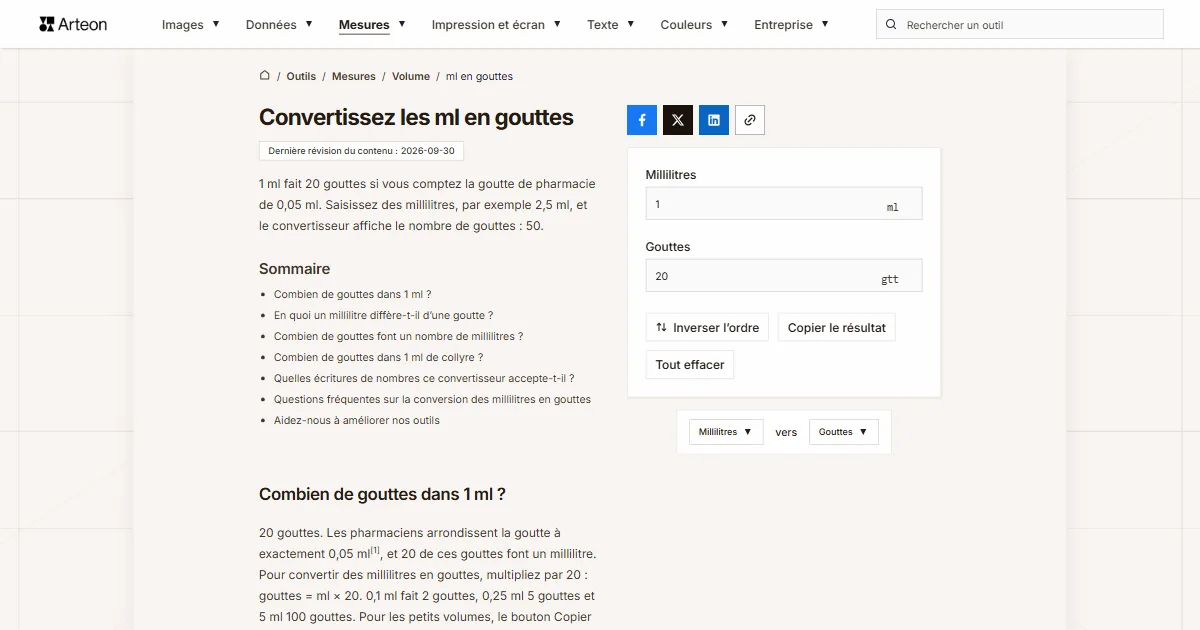
Task: Click Copier le résultat button
Action: point(837,327)
